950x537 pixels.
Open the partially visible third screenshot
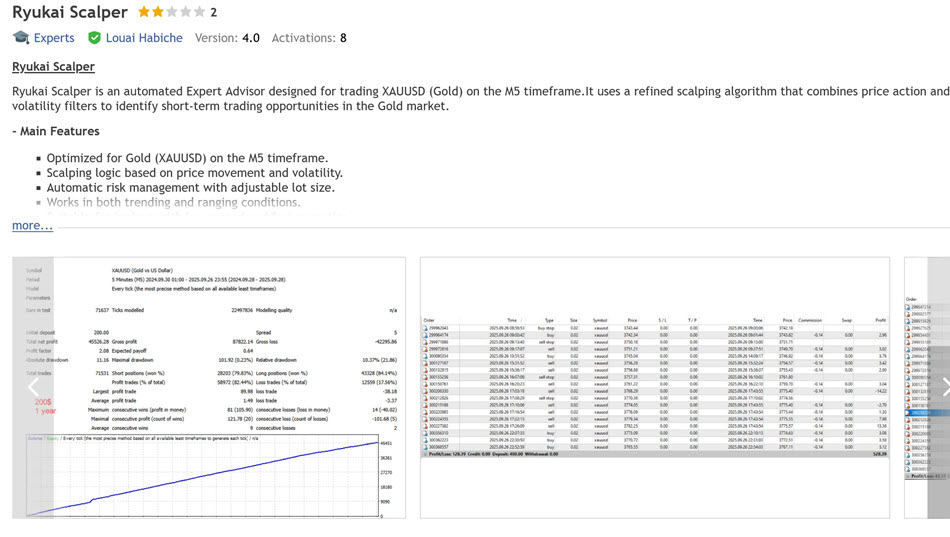pyautogui.click(x=927, y=388)
